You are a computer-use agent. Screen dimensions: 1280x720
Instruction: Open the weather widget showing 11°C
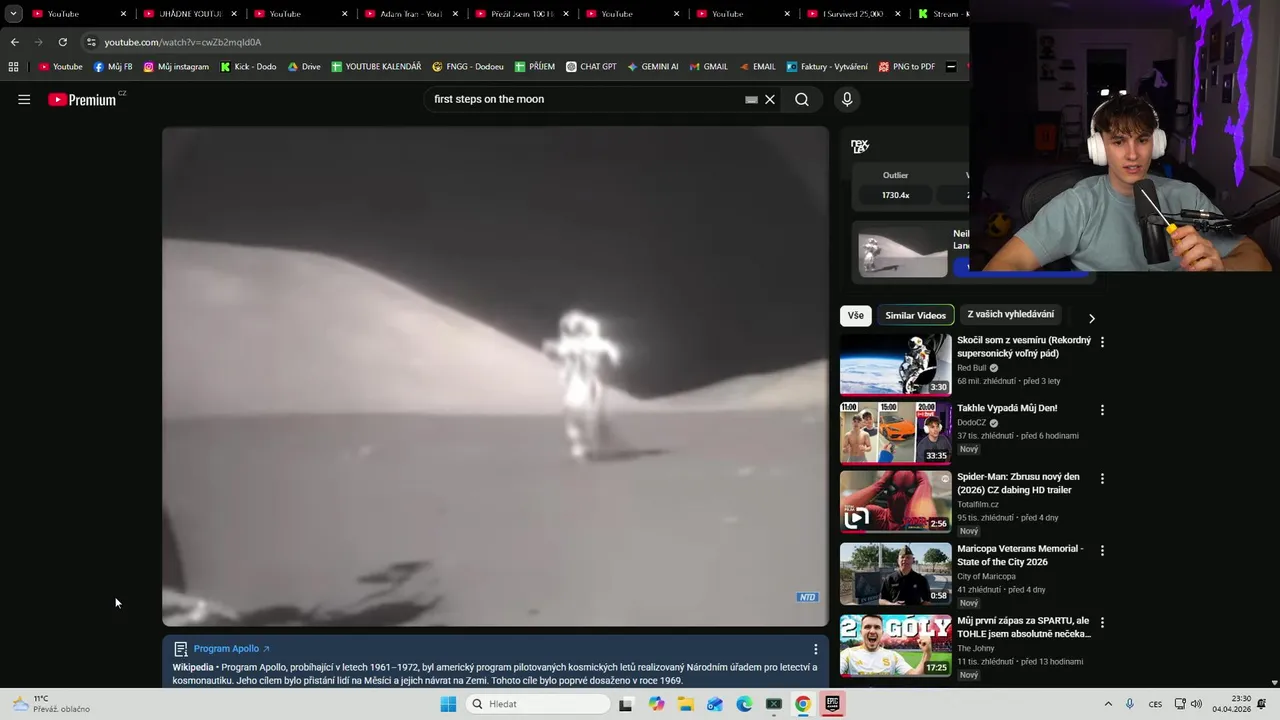(50, 704)
